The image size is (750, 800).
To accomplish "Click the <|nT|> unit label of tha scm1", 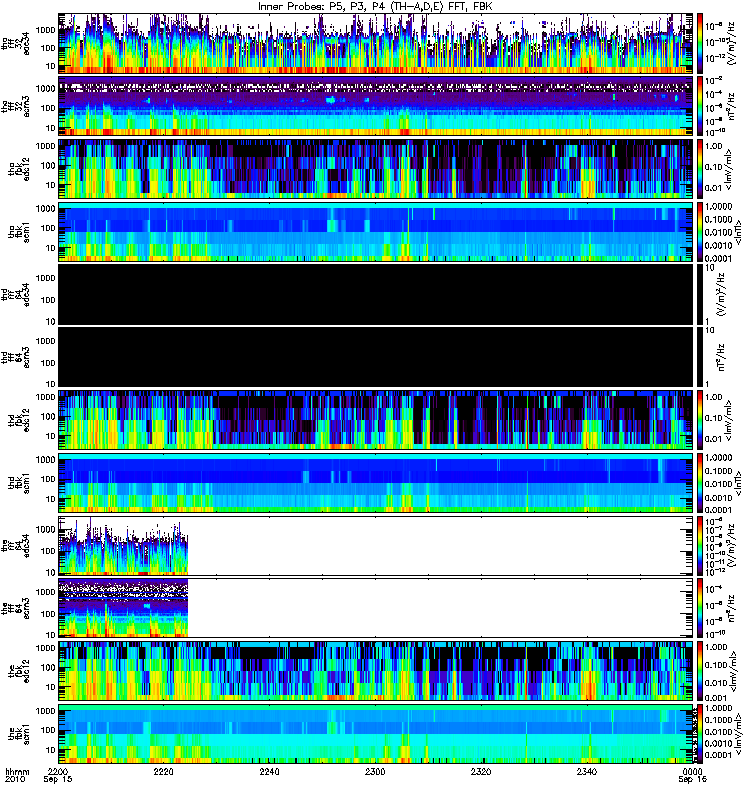I will 738,232.
